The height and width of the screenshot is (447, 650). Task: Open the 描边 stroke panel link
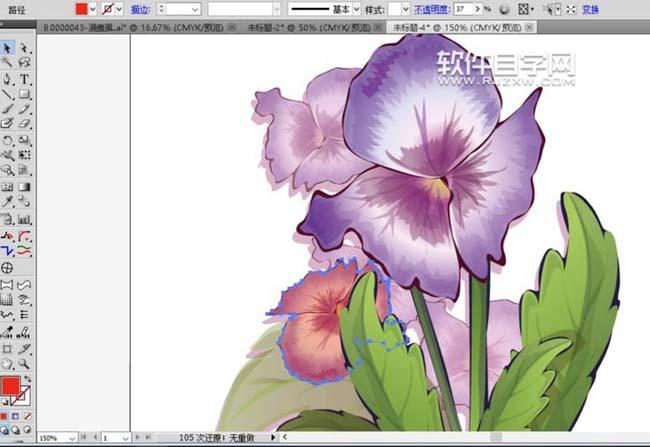[x=139, y=9]
